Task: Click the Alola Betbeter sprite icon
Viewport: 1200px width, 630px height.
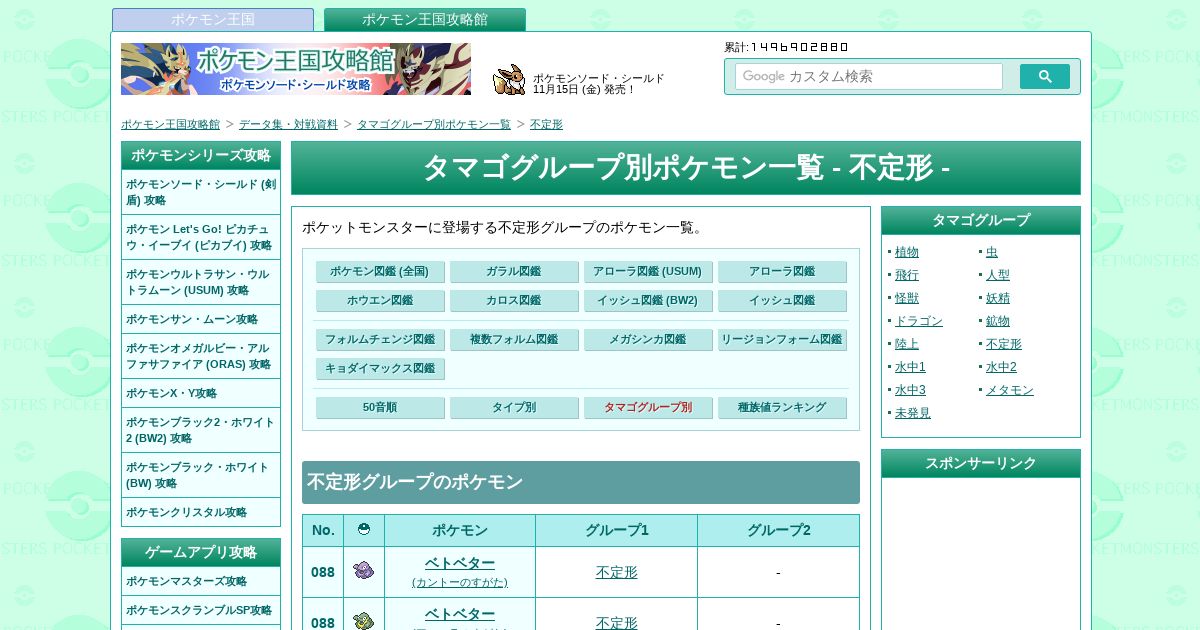Action: point(364,622)
